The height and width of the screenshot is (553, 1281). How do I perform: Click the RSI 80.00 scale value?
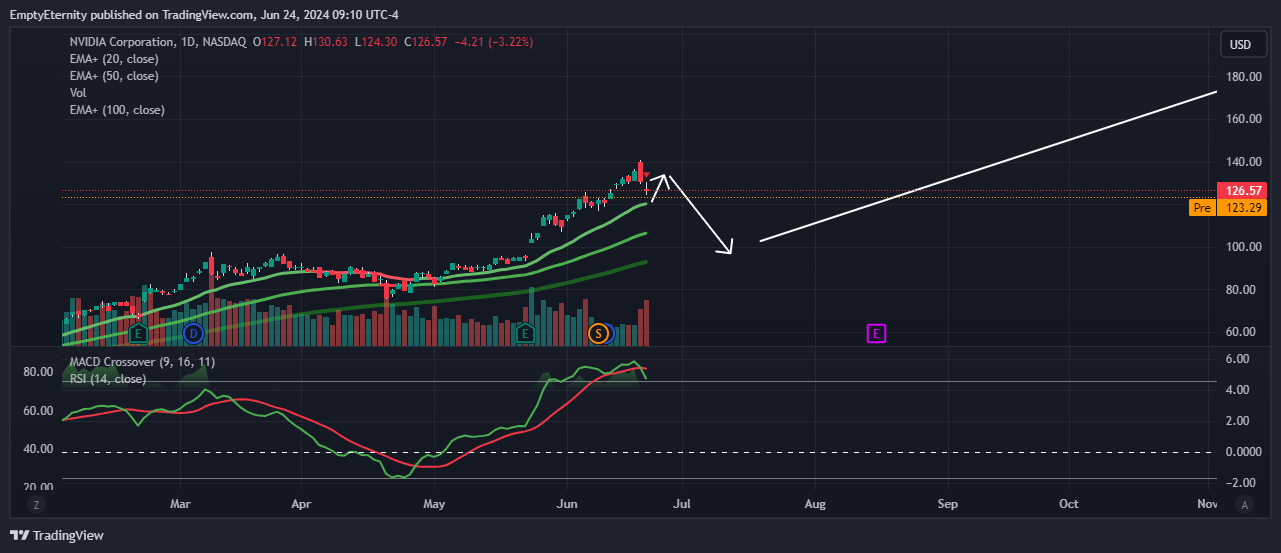(x=38, y=372)
